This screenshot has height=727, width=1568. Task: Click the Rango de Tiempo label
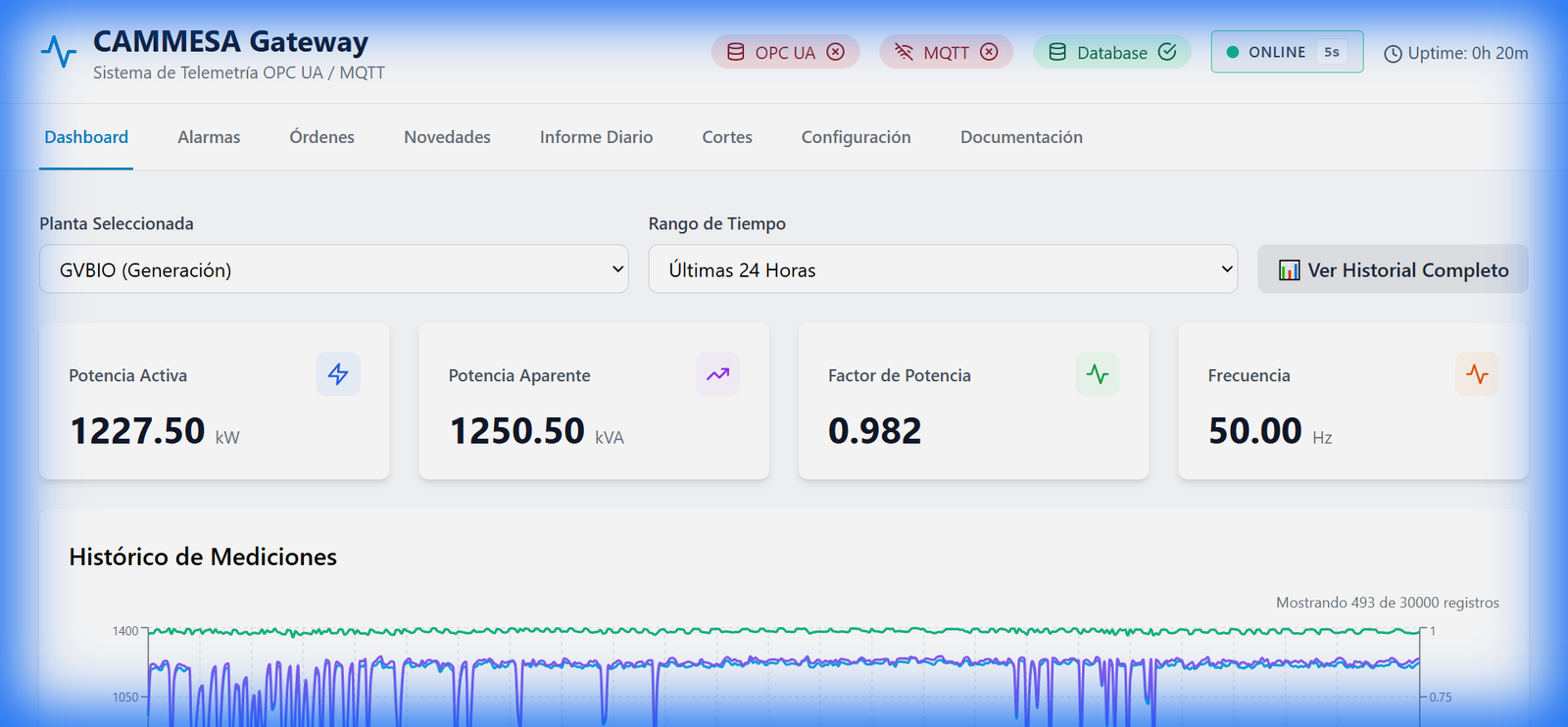click(x=717, y=223)
